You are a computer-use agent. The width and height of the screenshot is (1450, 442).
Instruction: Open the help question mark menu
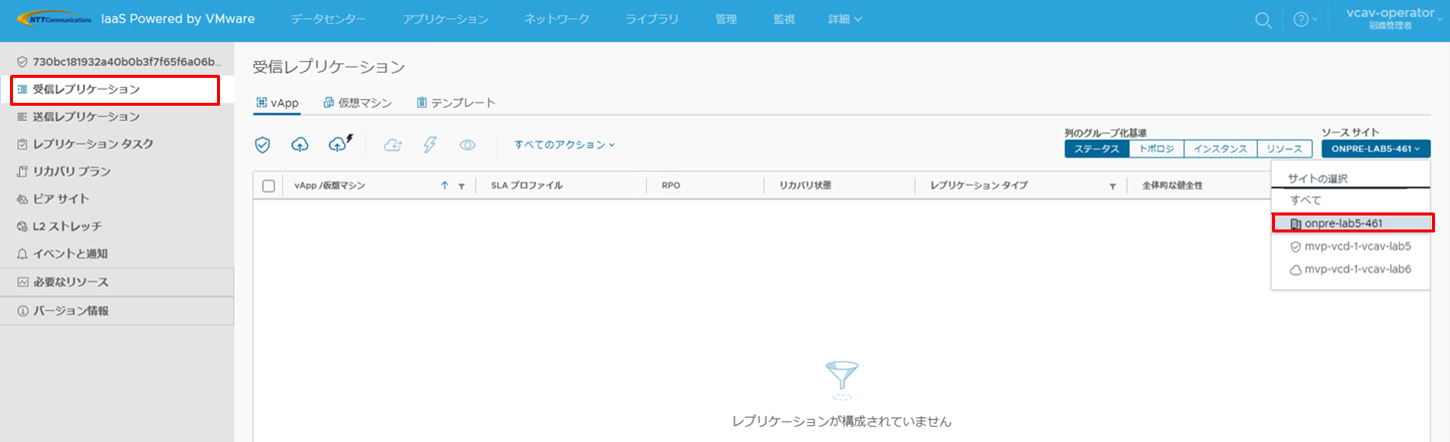pyautogui.click(x=1306, y=20)
